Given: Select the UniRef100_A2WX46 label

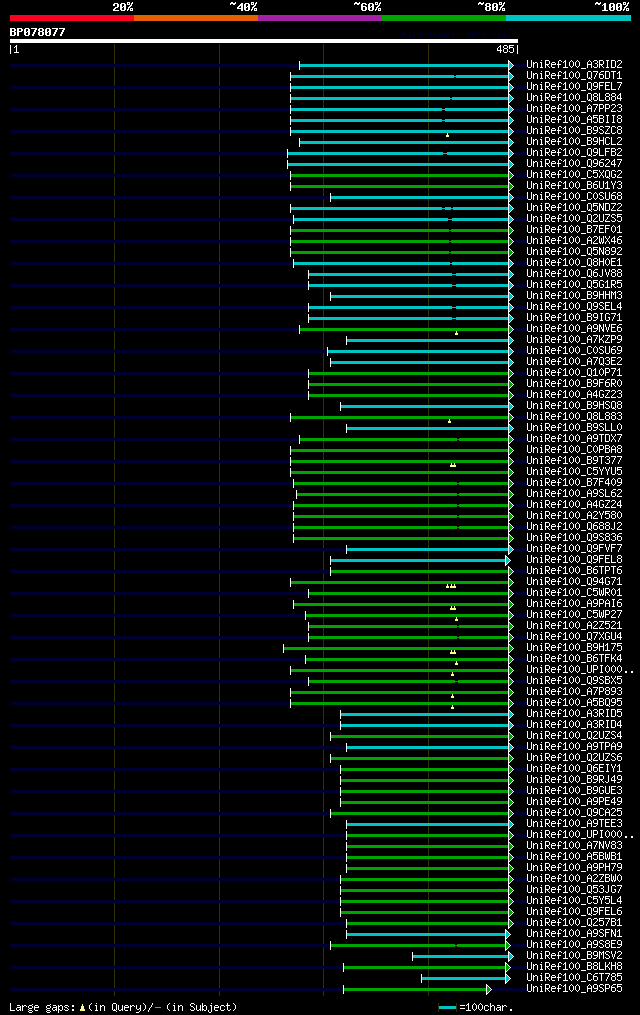Looking at the screenshot, I should click(575, 241).
